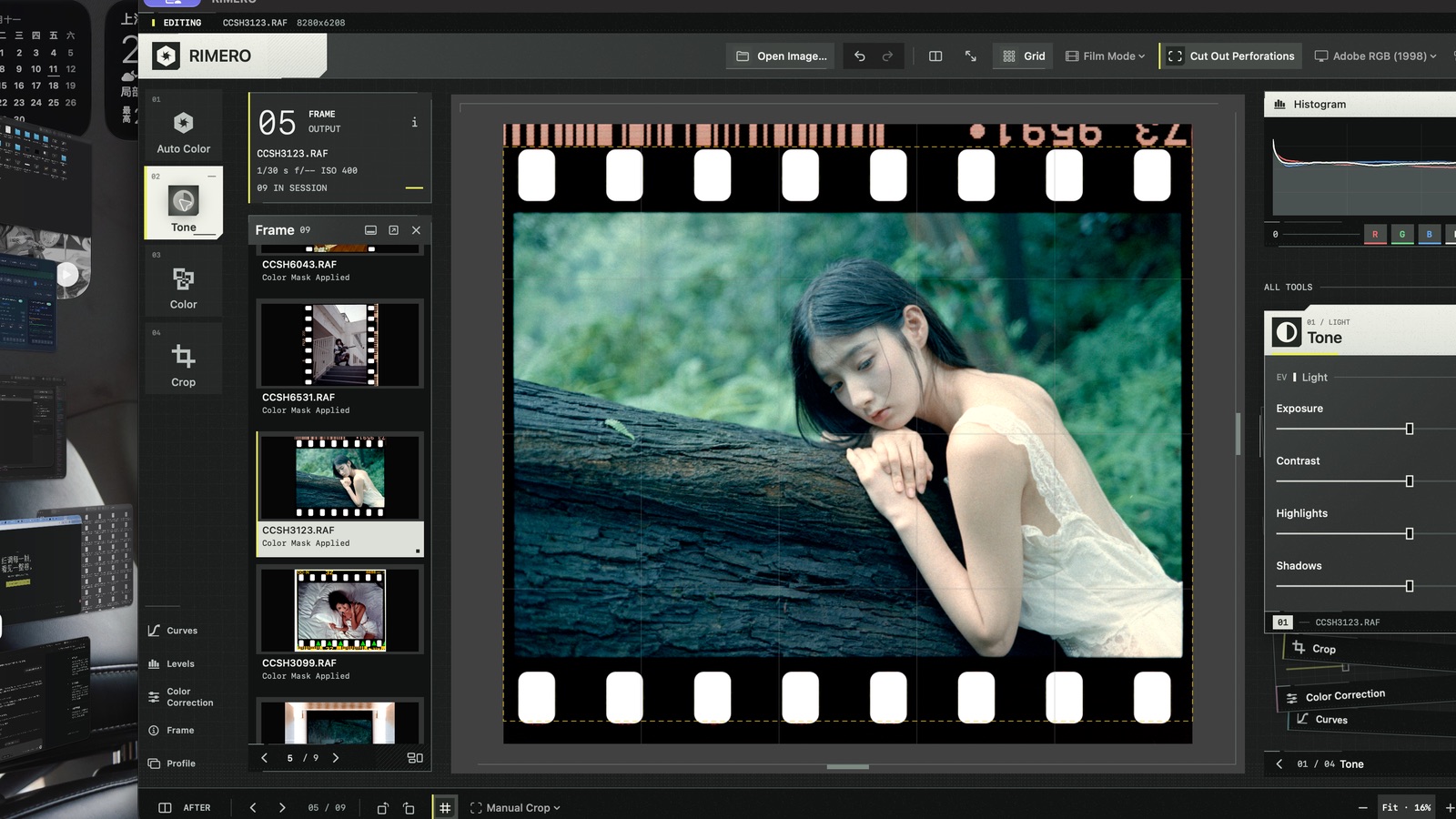This screenshot has height=819, width=1456.
Task: Click the frame info icon
Action: click(414, 122)
